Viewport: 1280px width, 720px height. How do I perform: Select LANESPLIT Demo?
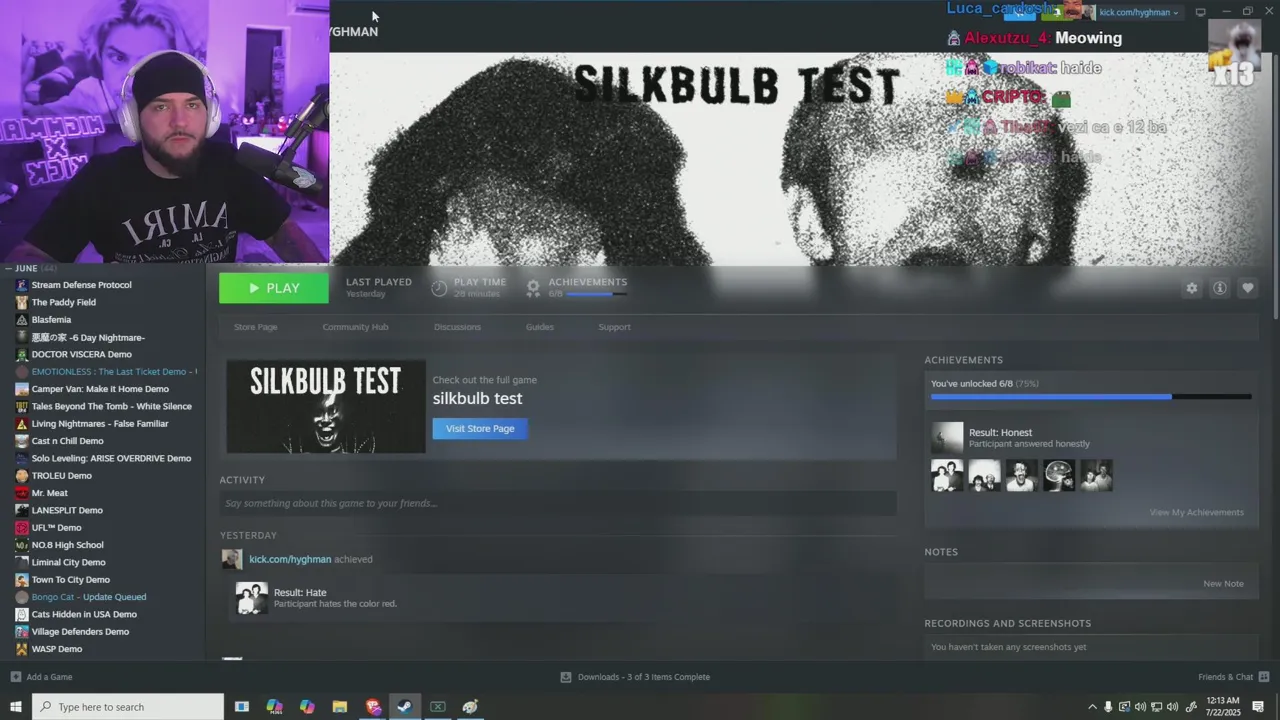(67, 510)
